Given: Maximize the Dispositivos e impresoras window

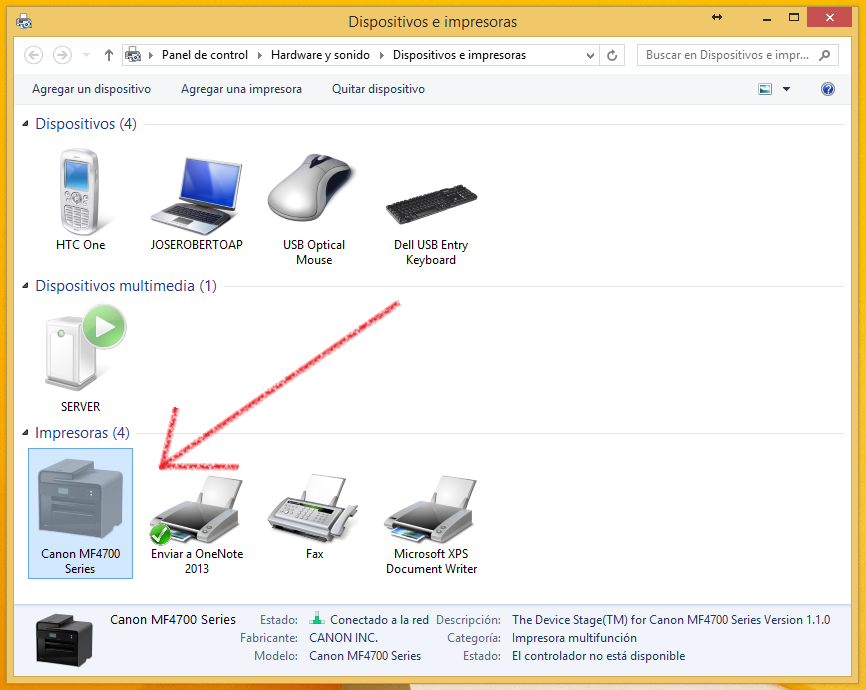Looking at the screenshot, I should 794,17.
